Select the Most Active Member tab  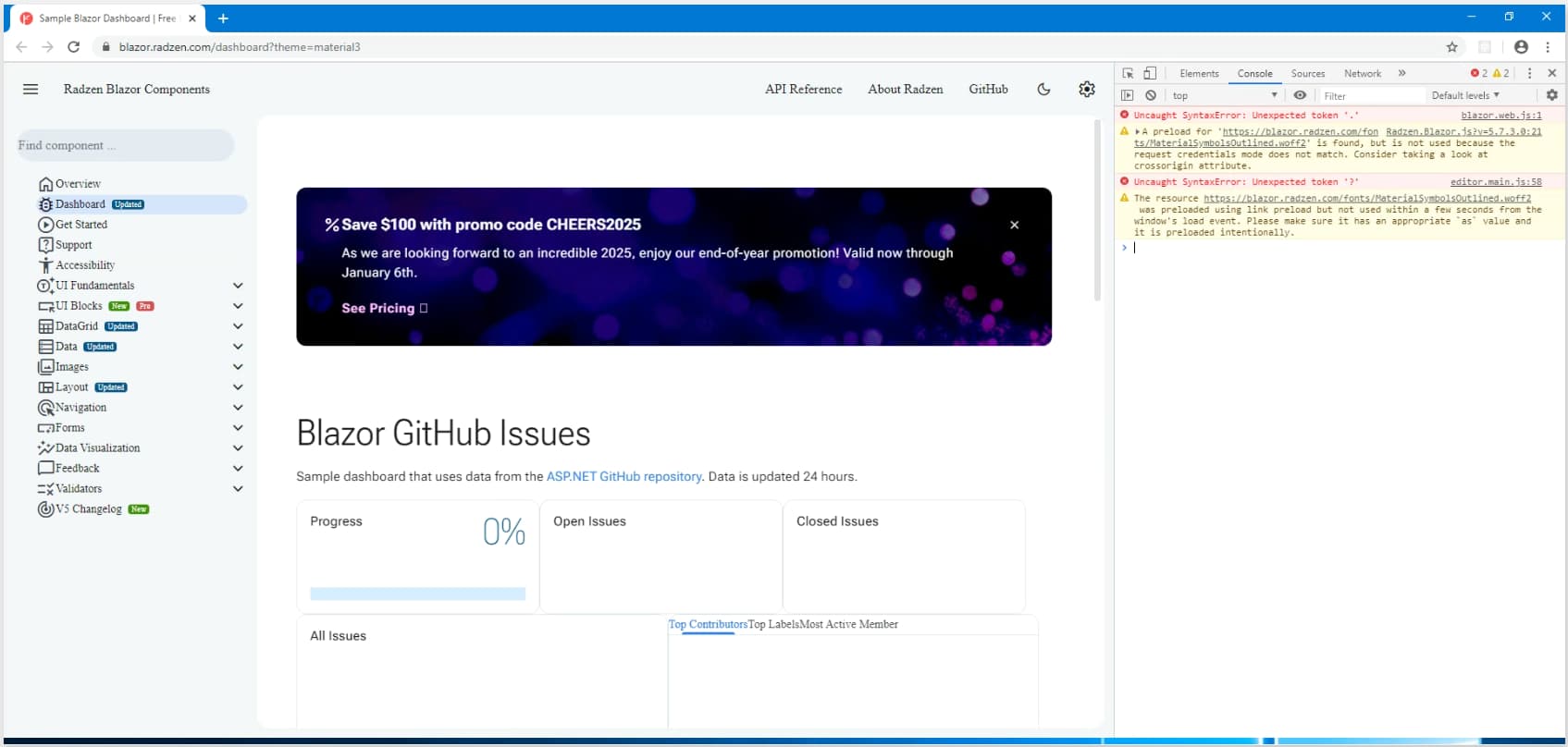[849, 624]
